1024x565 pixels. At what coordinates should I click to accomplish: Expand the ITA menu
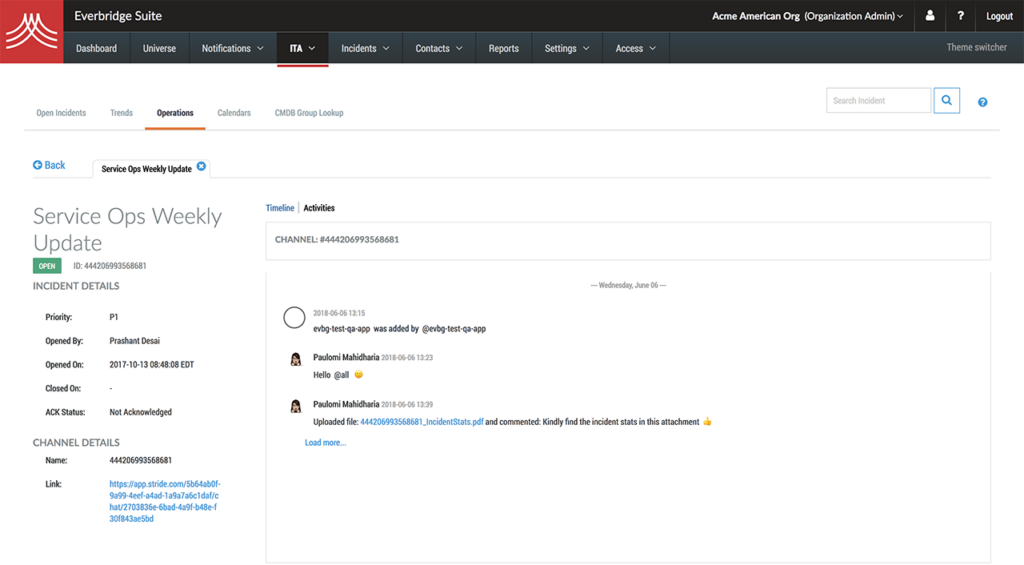pyautogui.click(x=302, y=48)
